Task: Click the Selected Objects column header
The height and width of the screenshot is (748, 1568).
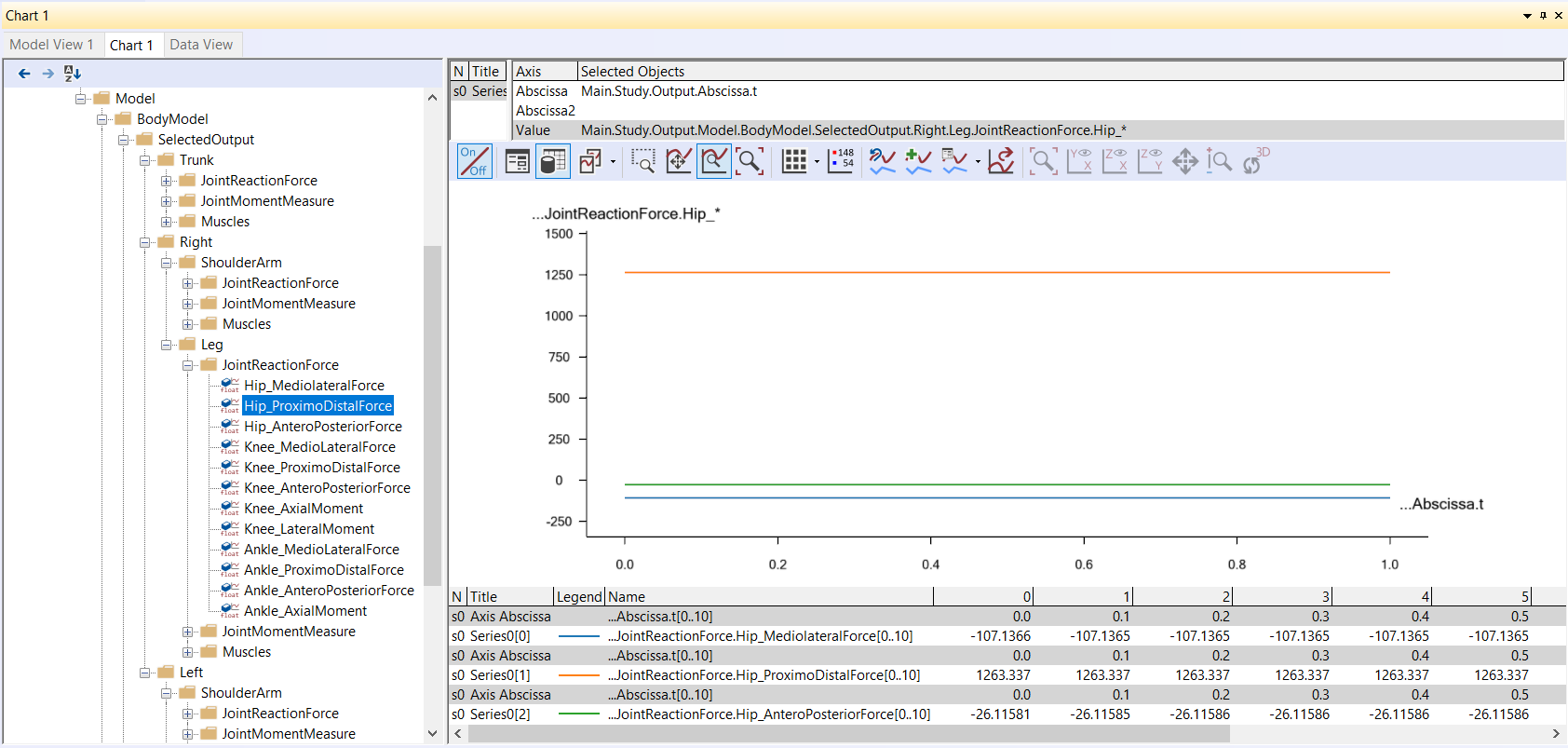Action: (x=1070, y=72)
